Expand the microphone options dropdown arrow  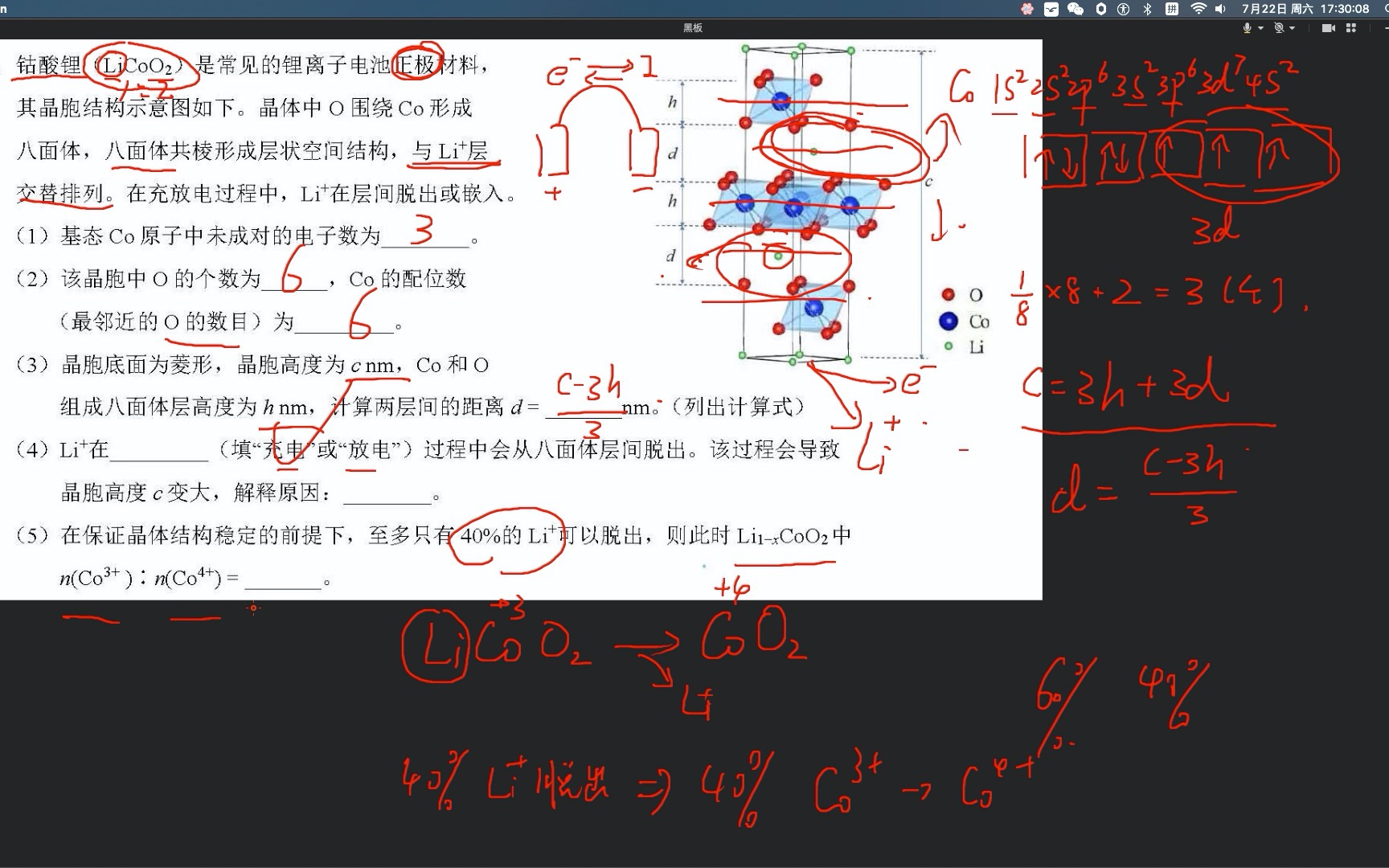(x=1260, y=28)
